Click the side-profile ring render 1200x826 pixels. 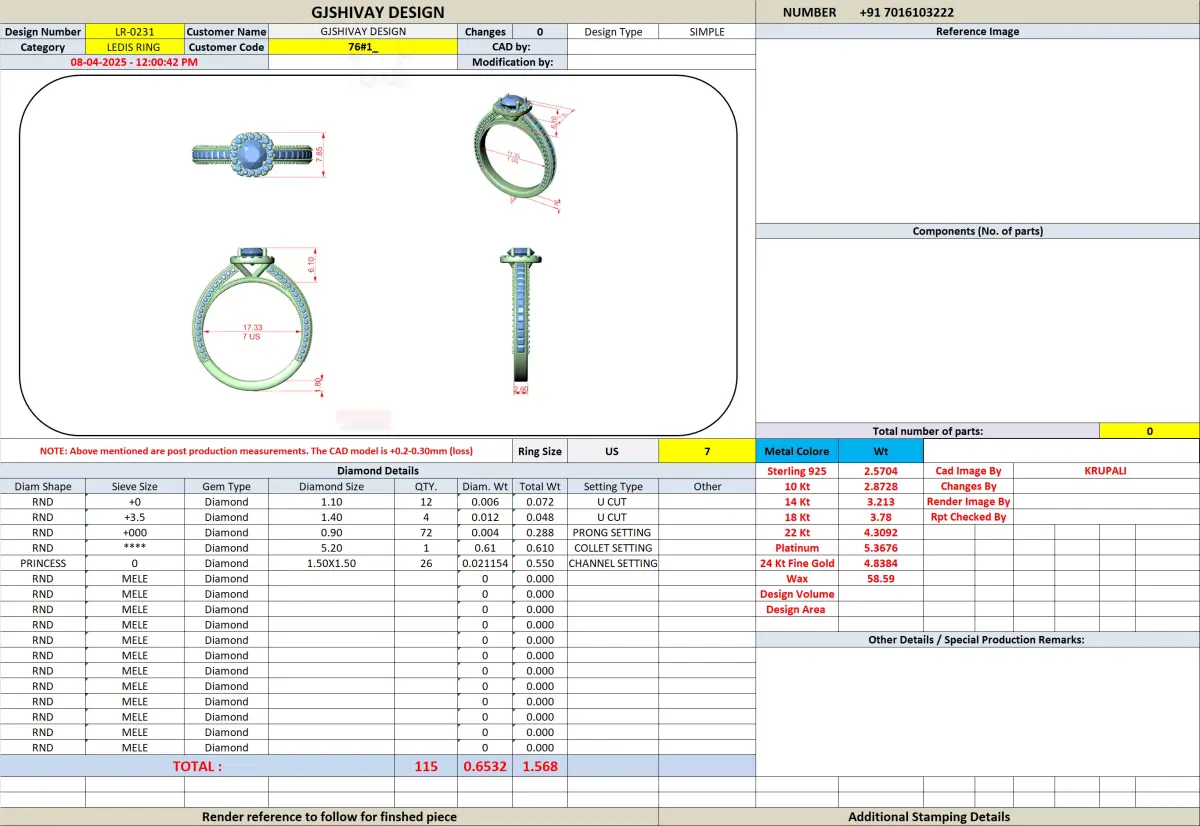click(520, 320)
